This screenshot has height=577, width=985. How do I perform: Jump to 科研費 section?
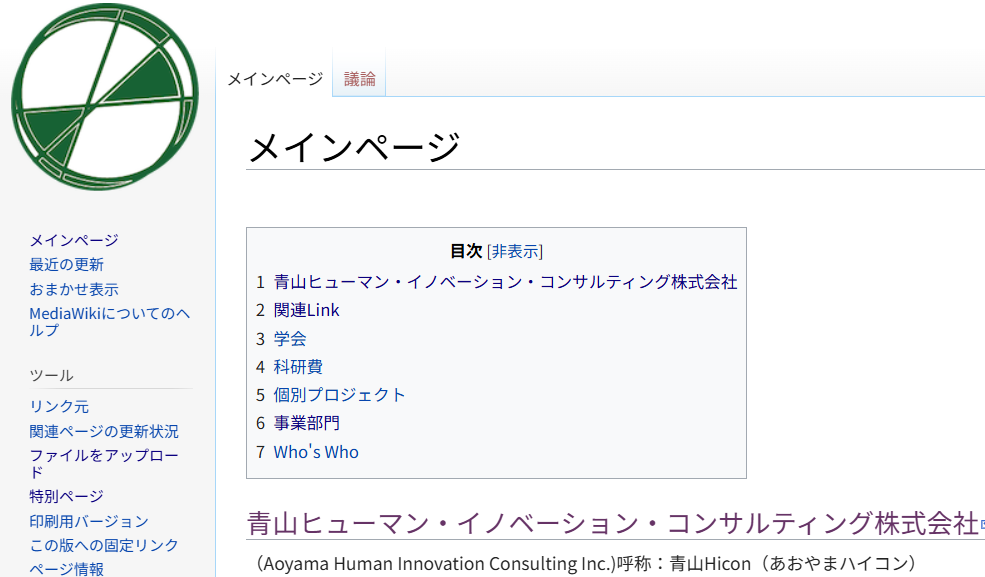(x=298, y=367)
